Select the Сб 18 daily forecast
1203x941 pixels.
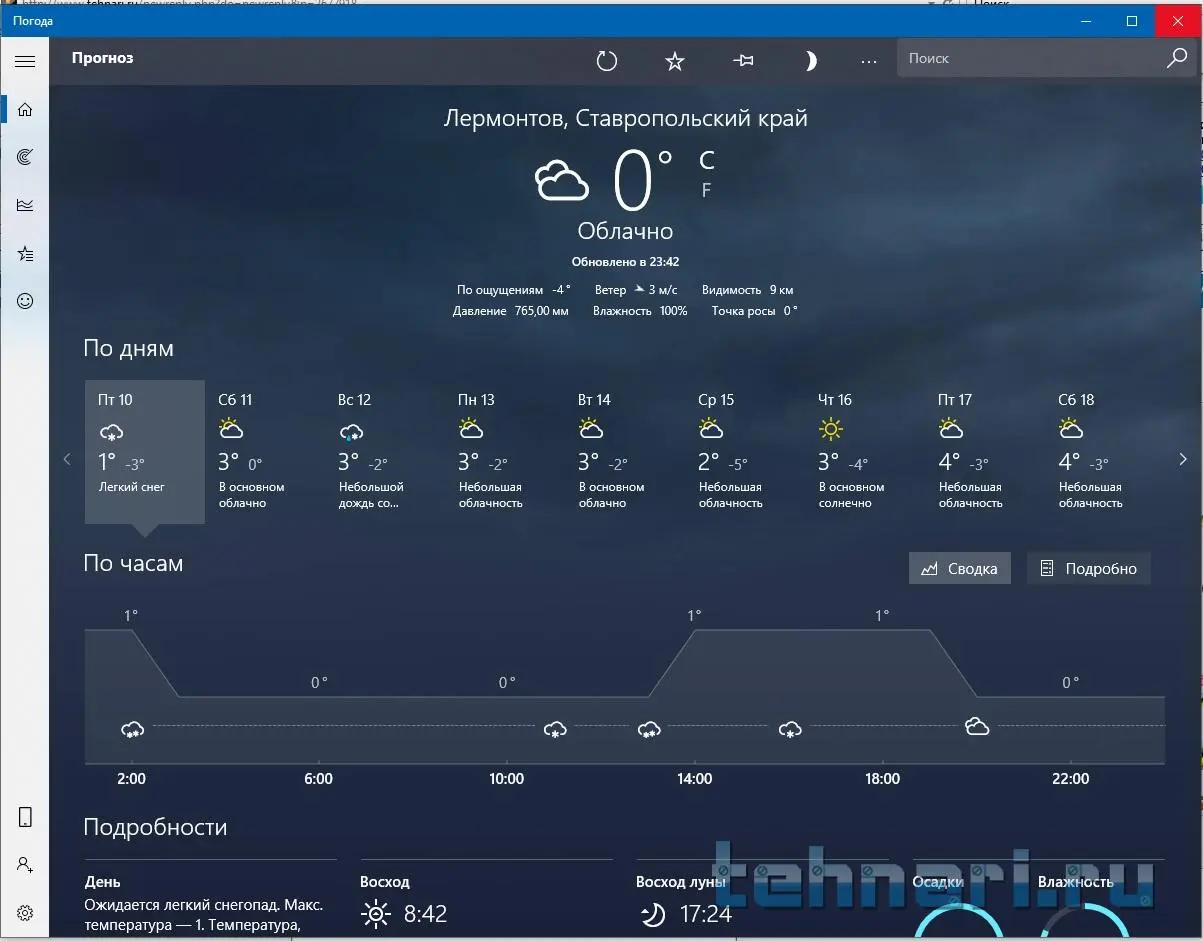pos(1105,452)
